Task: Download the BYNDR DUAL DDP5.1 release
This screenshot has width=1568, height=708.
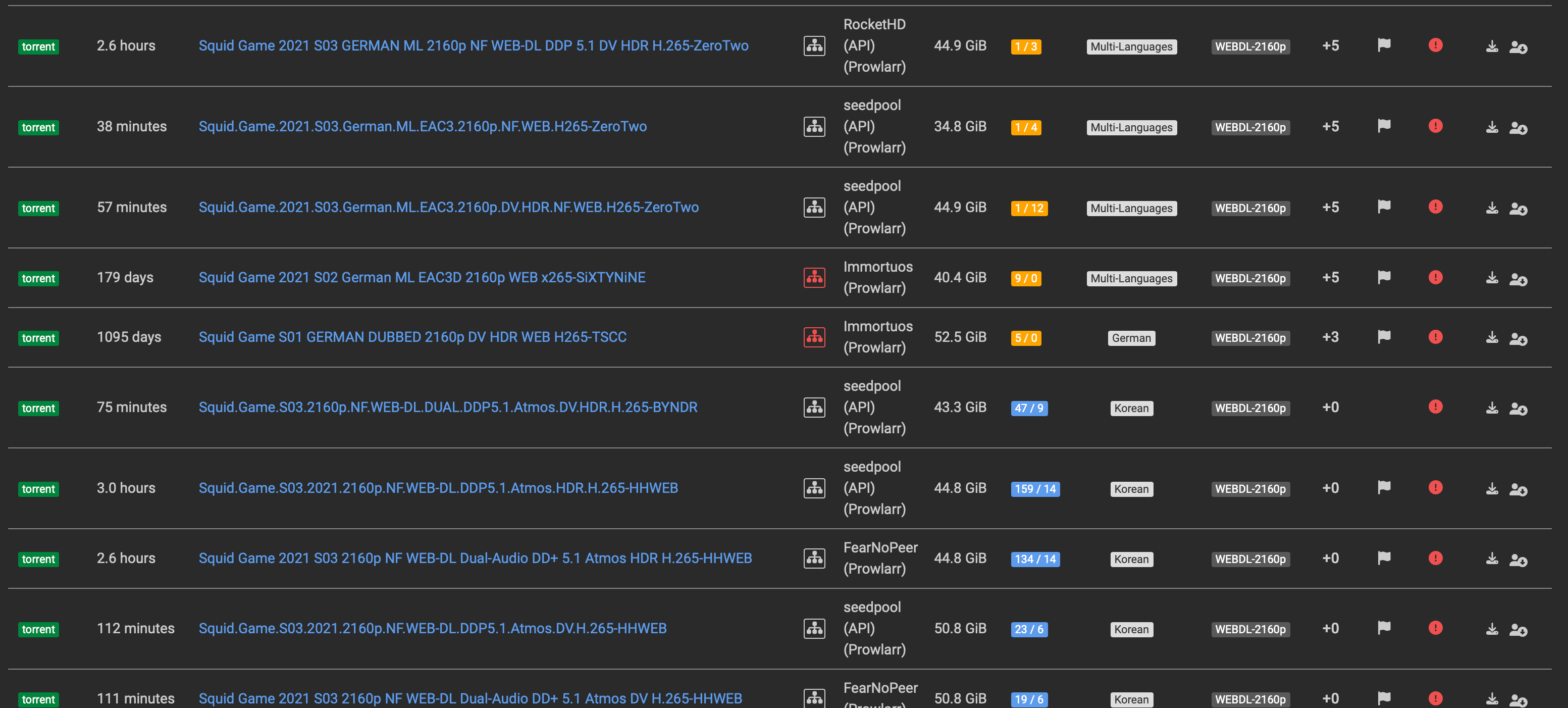Action: (x=1491, y=408)
